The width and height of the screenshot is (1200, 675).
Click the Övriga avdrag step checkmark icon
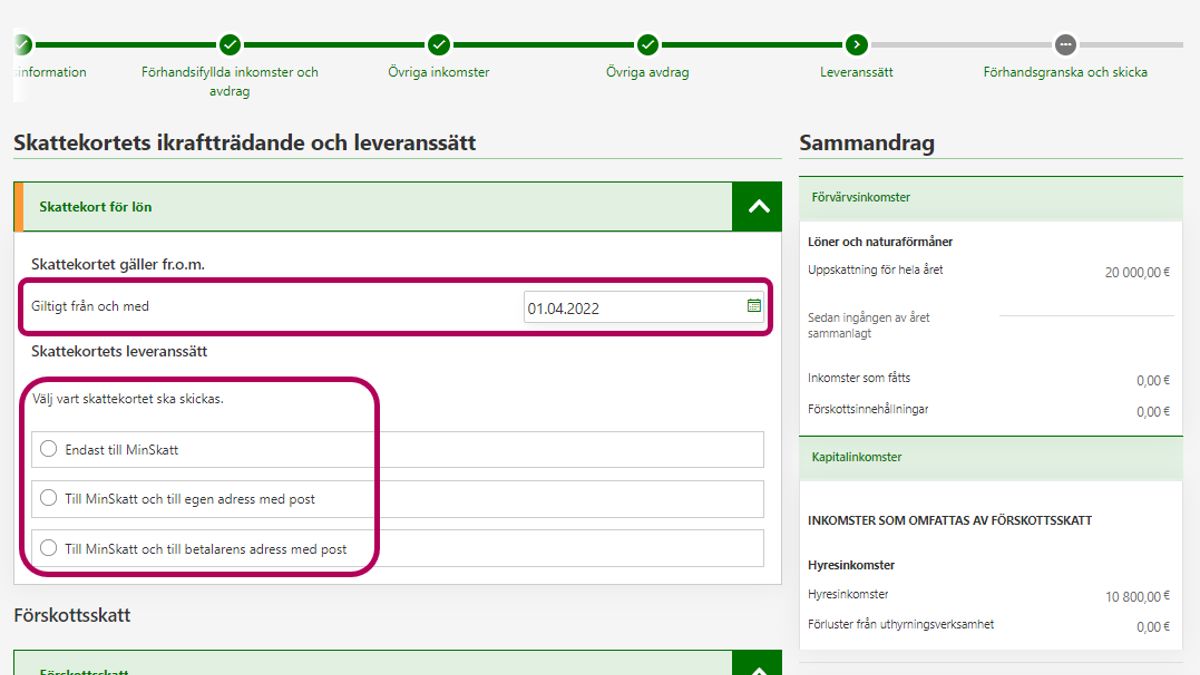click(648, 45)
